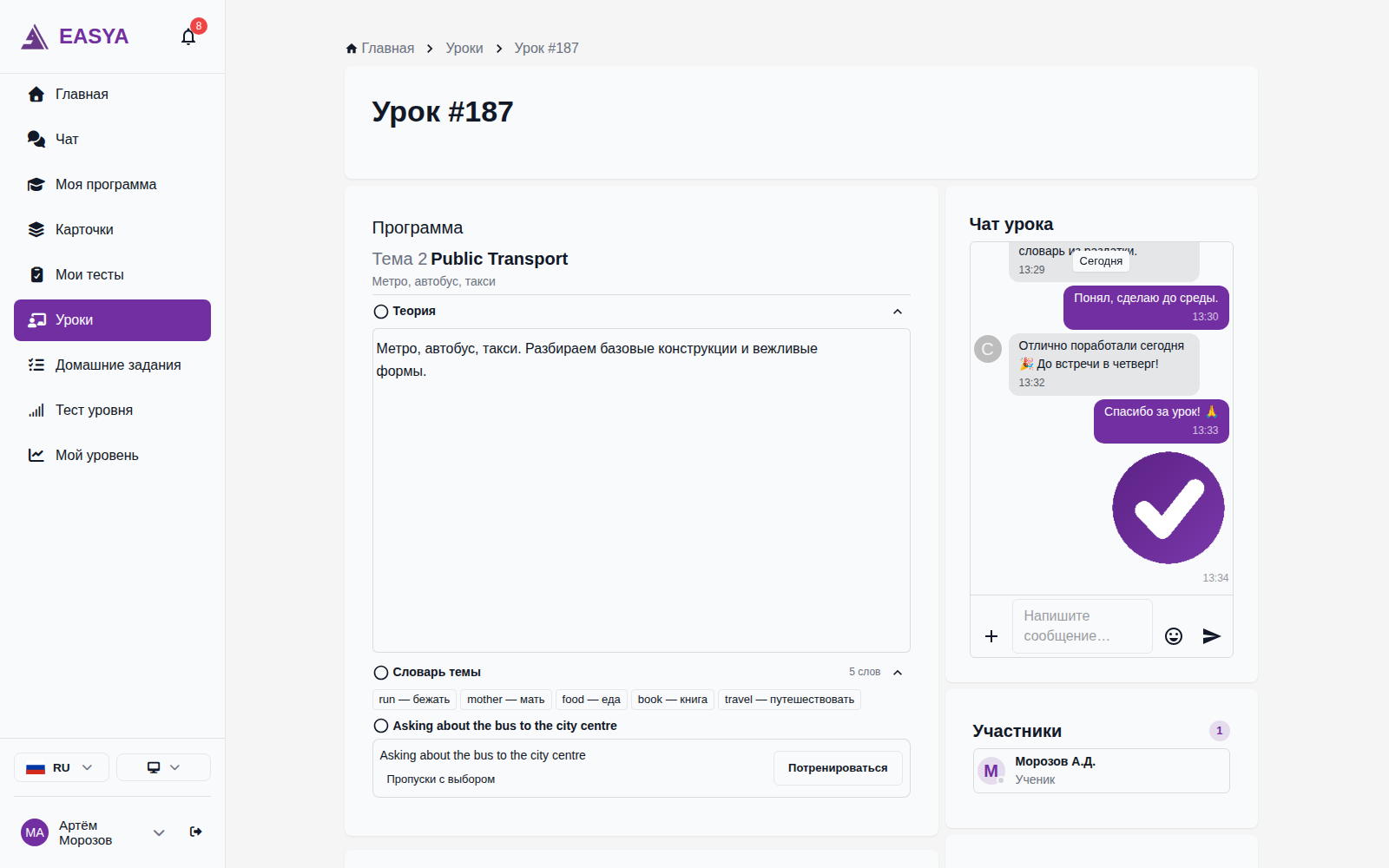This screenshot has width=1389, height=868.
Task: Click the Понял, сделаю до среды message
Action: tap(1146, 307)
